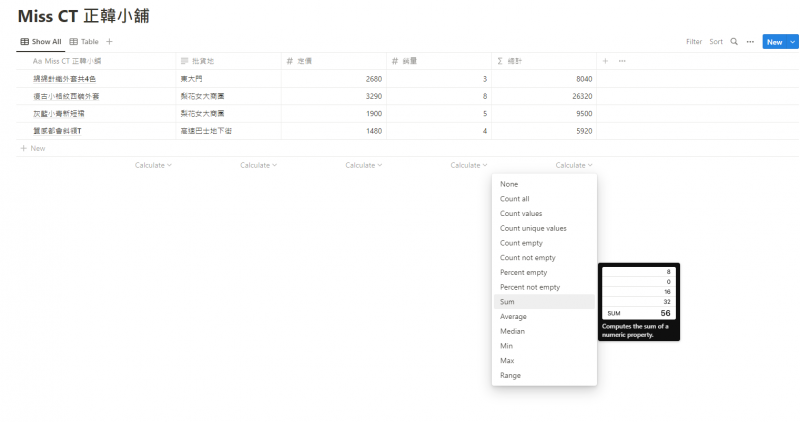Pick Max from the menu

(544, 361)
